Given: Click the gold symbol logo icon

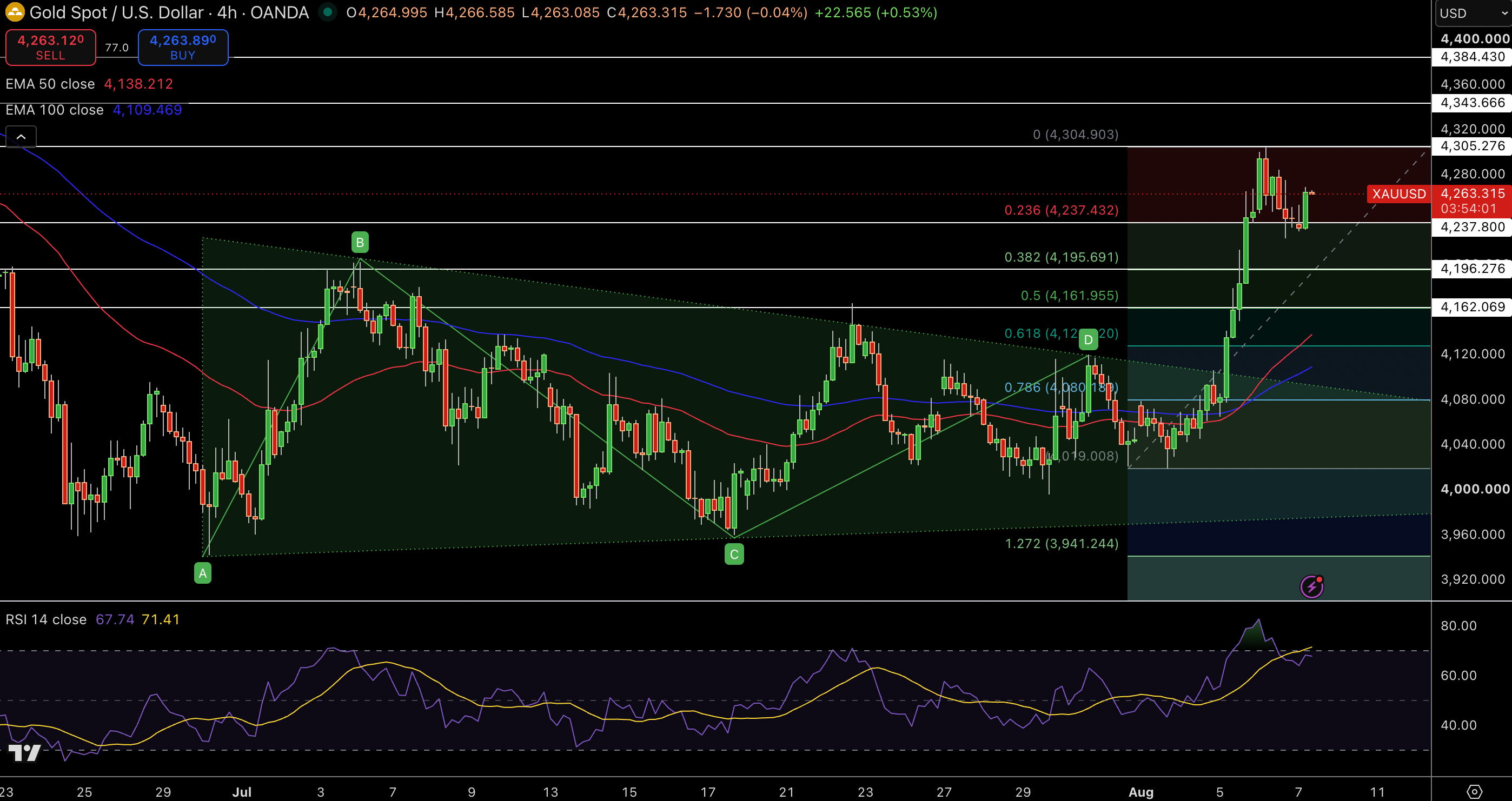Looking at the screenshot, I should point(14,12).
